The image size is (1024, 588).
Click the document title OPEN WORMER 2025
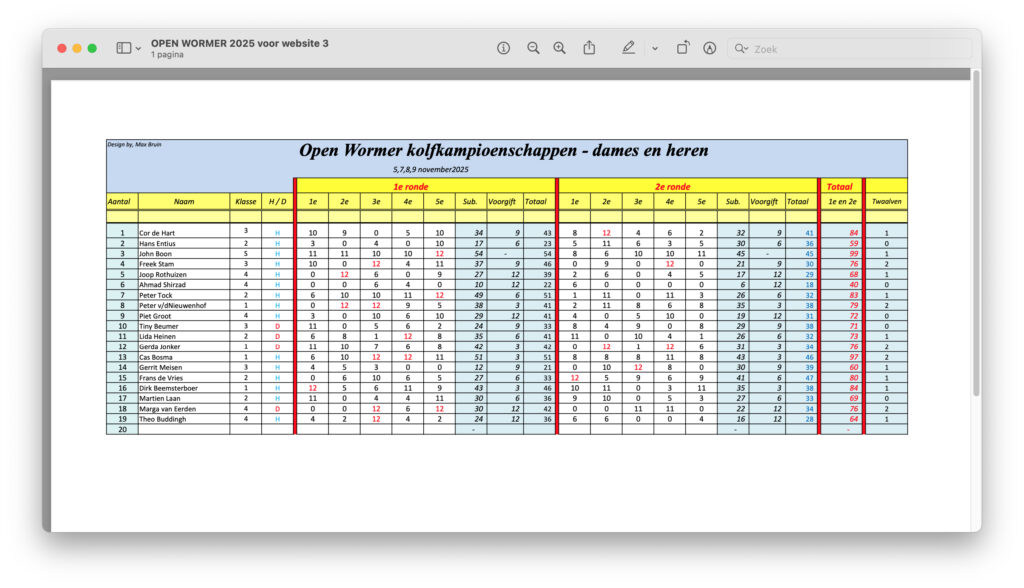[239, 43]
